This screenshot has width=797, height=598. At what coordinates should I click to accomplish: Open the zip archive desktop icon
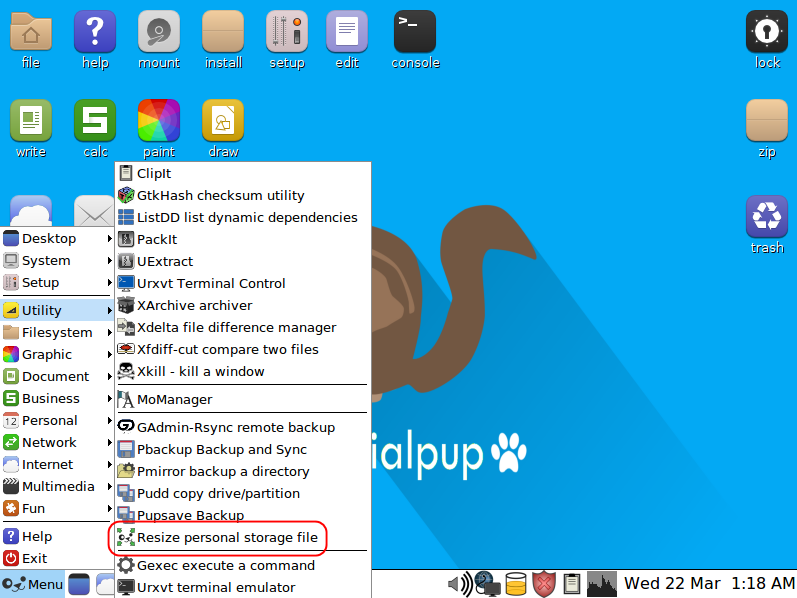pyautogui.click(x=767, y=121)
